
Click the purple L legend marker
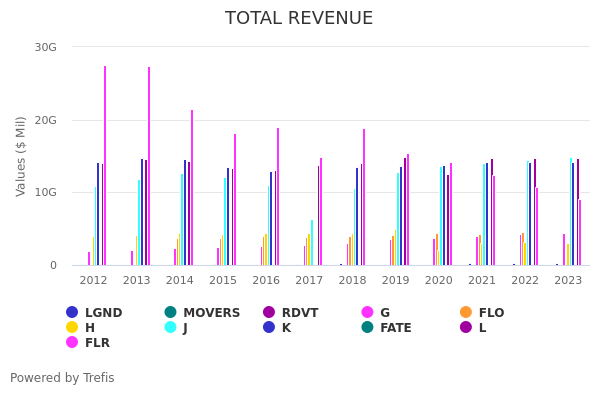tap(466, 328)
